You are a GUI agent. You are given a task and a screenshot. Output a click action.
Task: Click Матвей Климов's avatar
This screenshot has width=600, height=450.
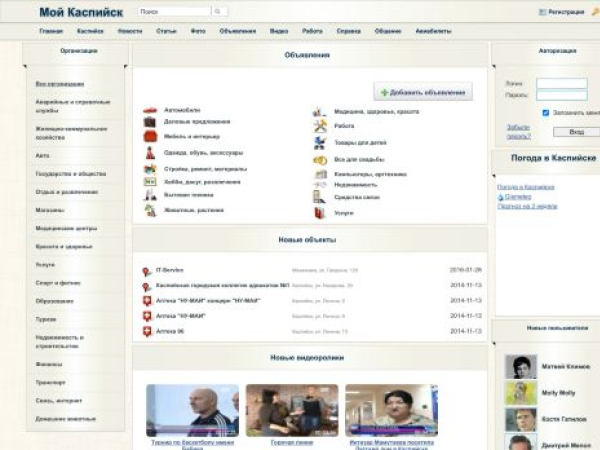(x=521, y=367)
